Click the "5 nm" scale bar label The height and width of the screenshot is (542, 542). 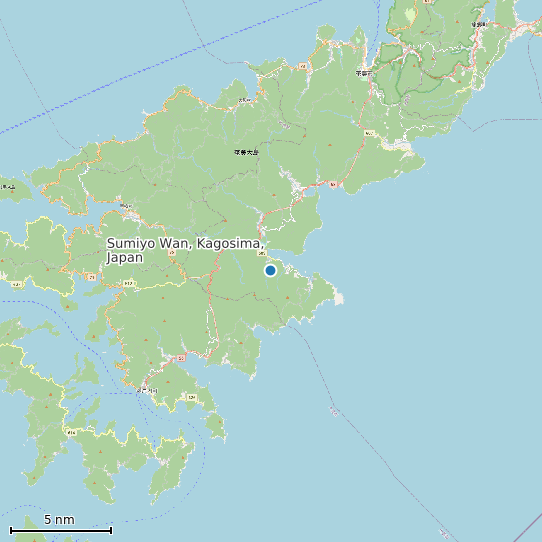coord(59,520)
